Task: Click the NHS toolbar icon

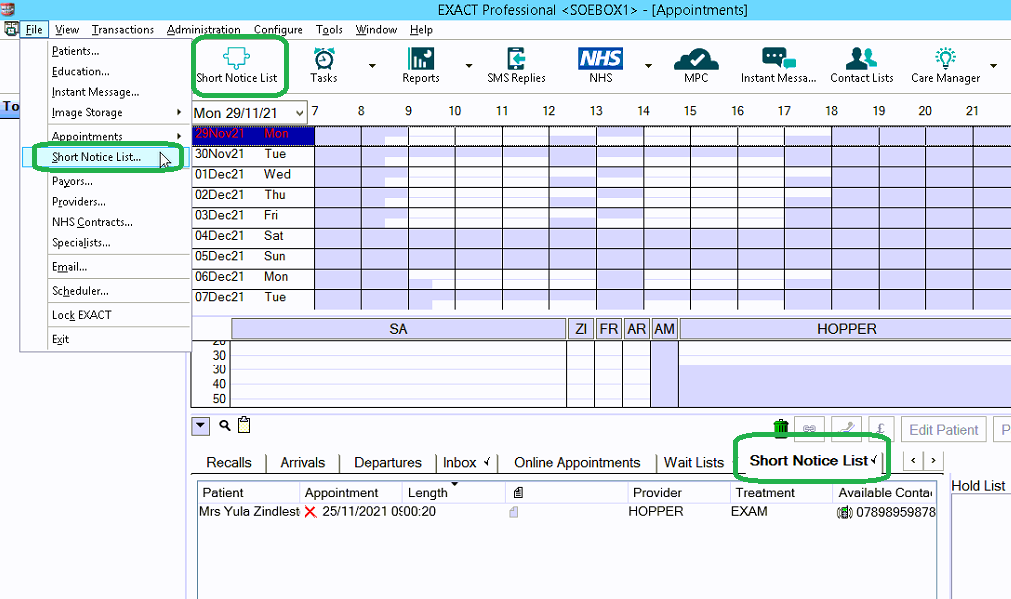Action: point(600,65)
